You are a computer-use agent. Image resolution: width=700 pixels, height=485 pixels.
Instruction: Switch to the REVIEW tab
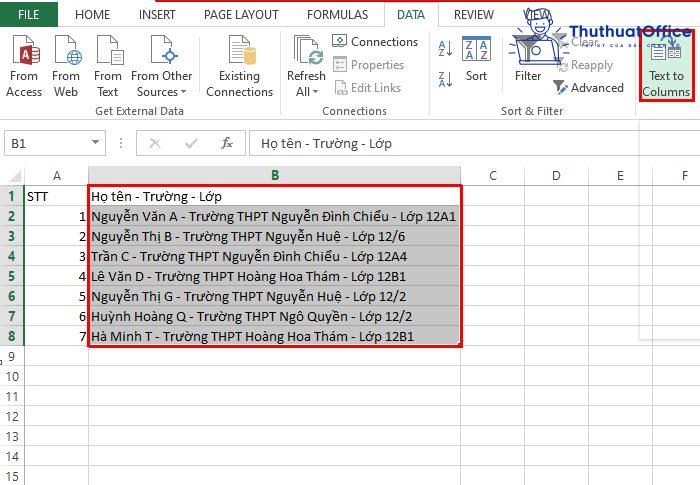click(474, 15)
